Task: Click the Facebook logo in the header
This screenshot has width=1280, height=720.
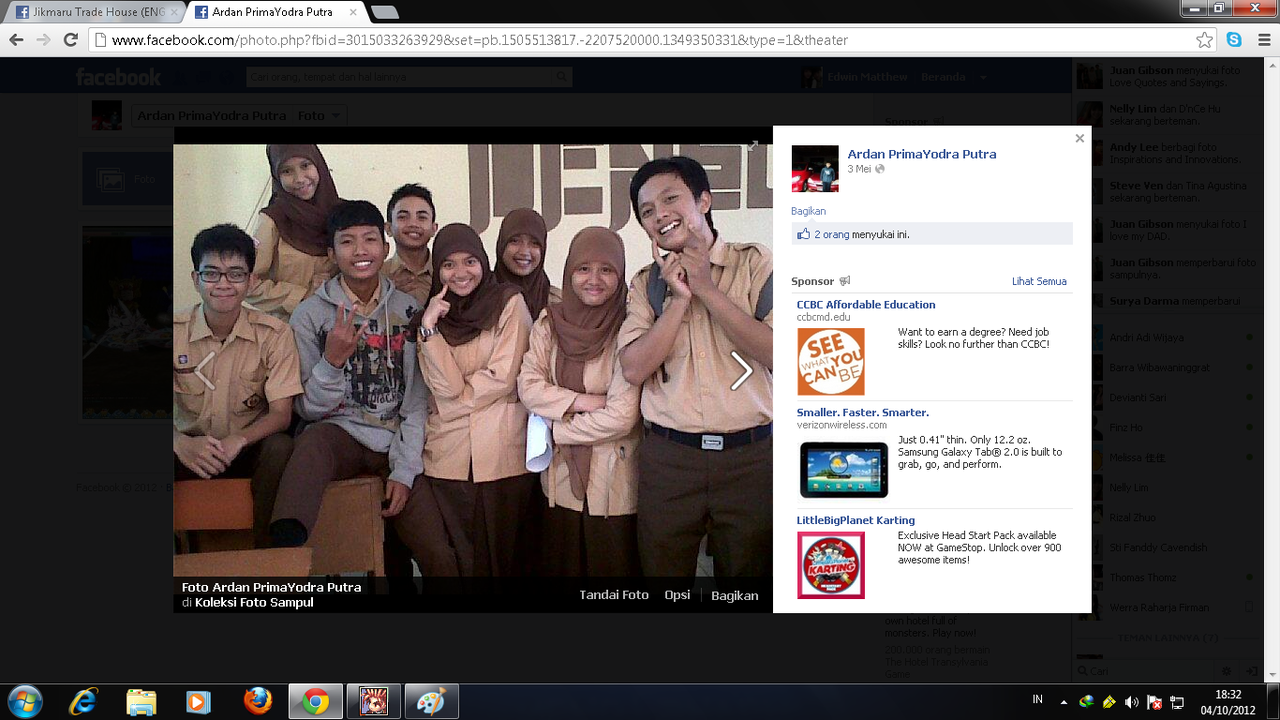Action: [118, 77]
